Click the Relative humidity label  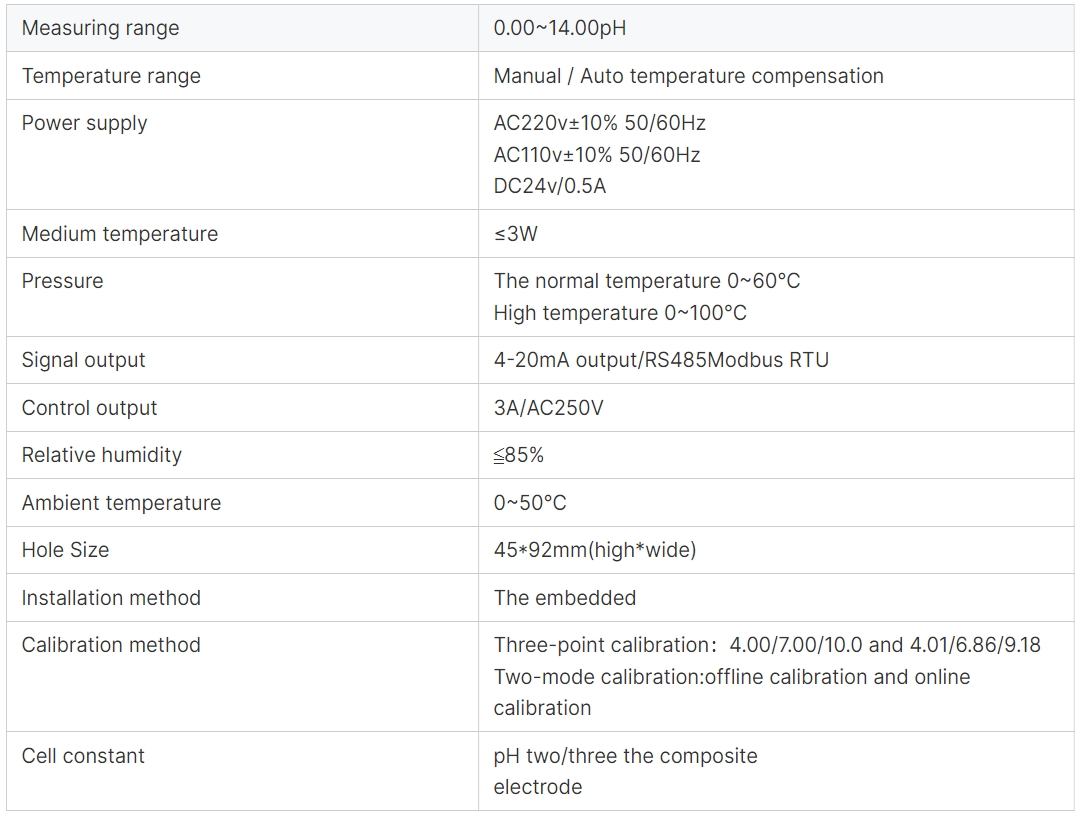pos(101,455)
